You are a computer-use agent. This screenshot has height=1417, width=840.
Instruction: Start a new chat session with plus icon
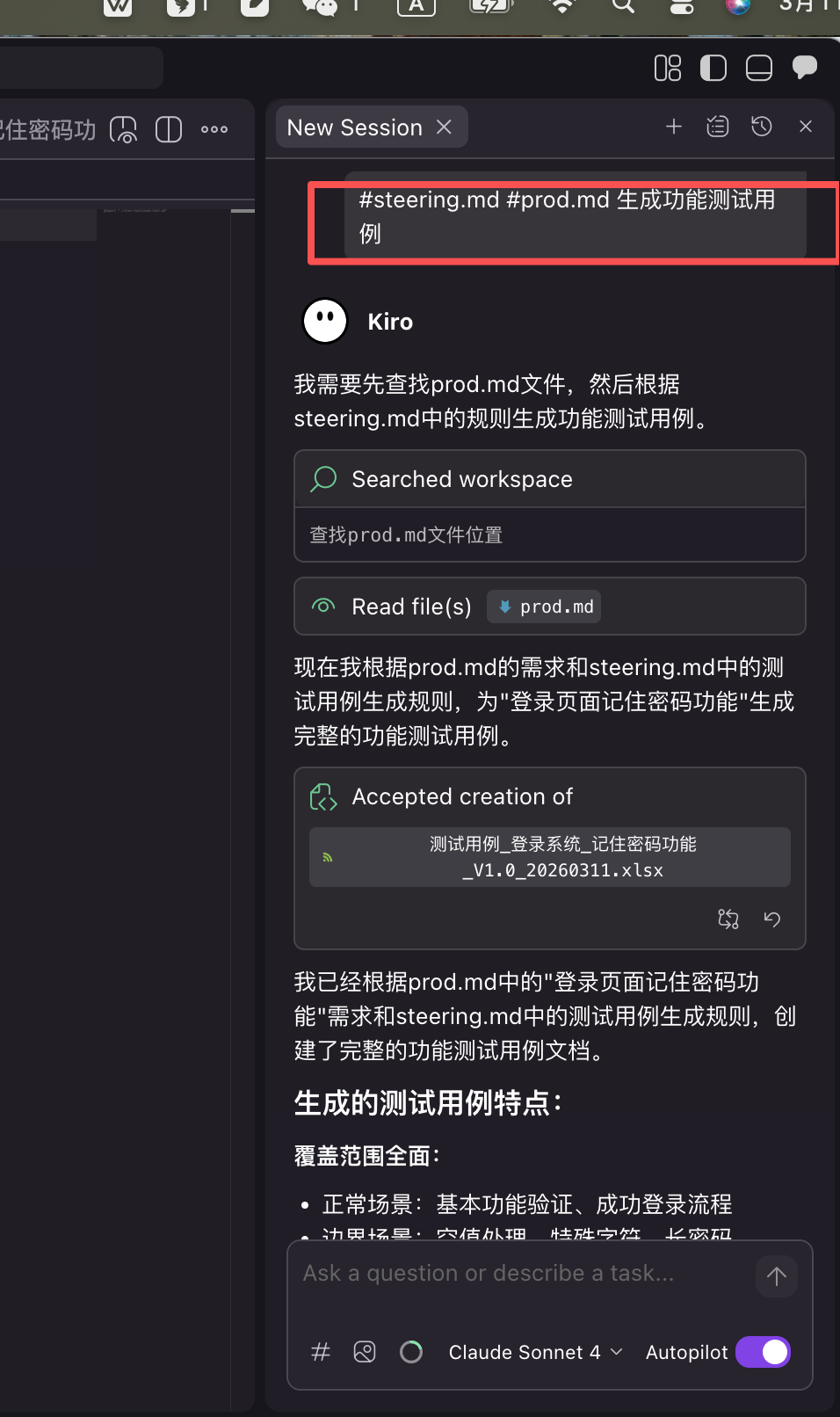(673, 127)
